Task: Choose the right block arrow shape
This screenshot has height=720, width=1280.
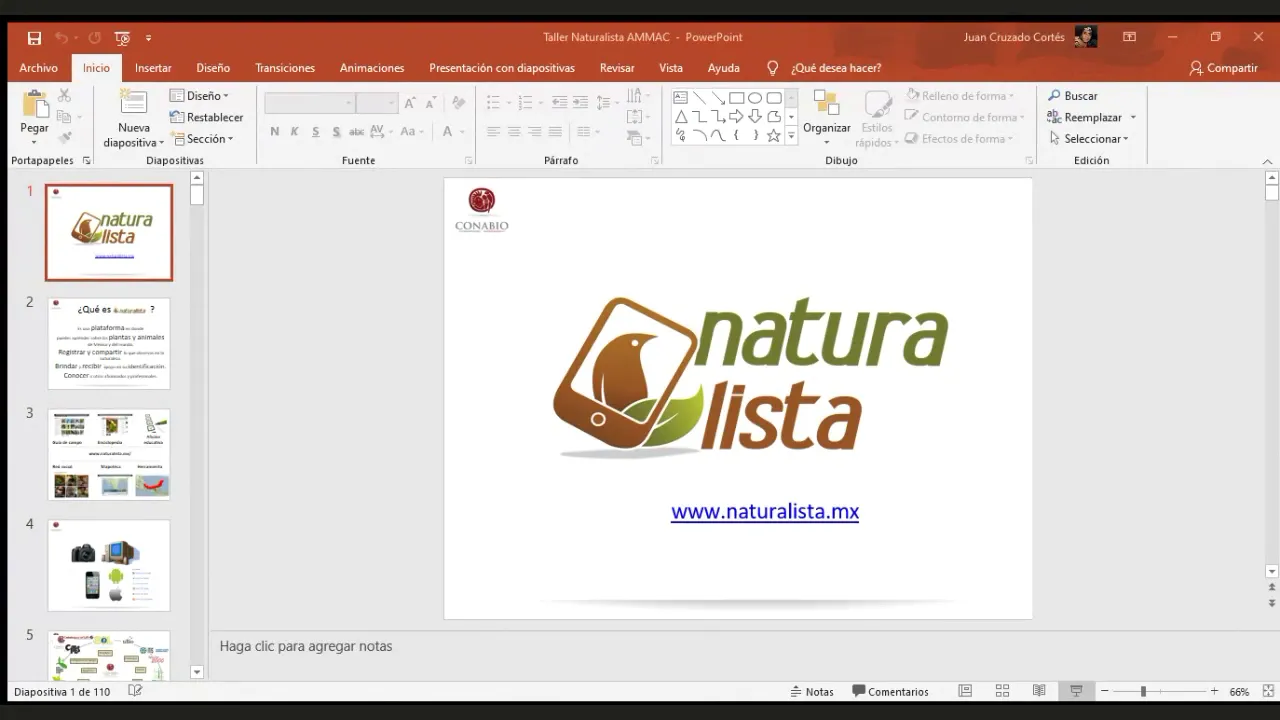Action: tap(736, 117)
